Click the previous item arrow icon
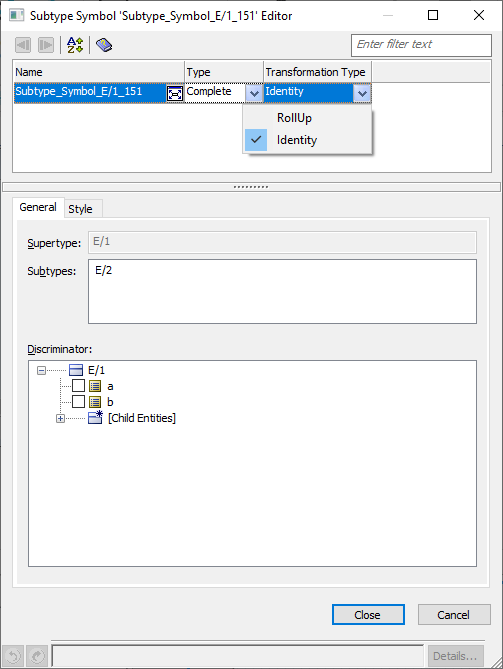The image size is (503, 669). [x=23, y=45]
